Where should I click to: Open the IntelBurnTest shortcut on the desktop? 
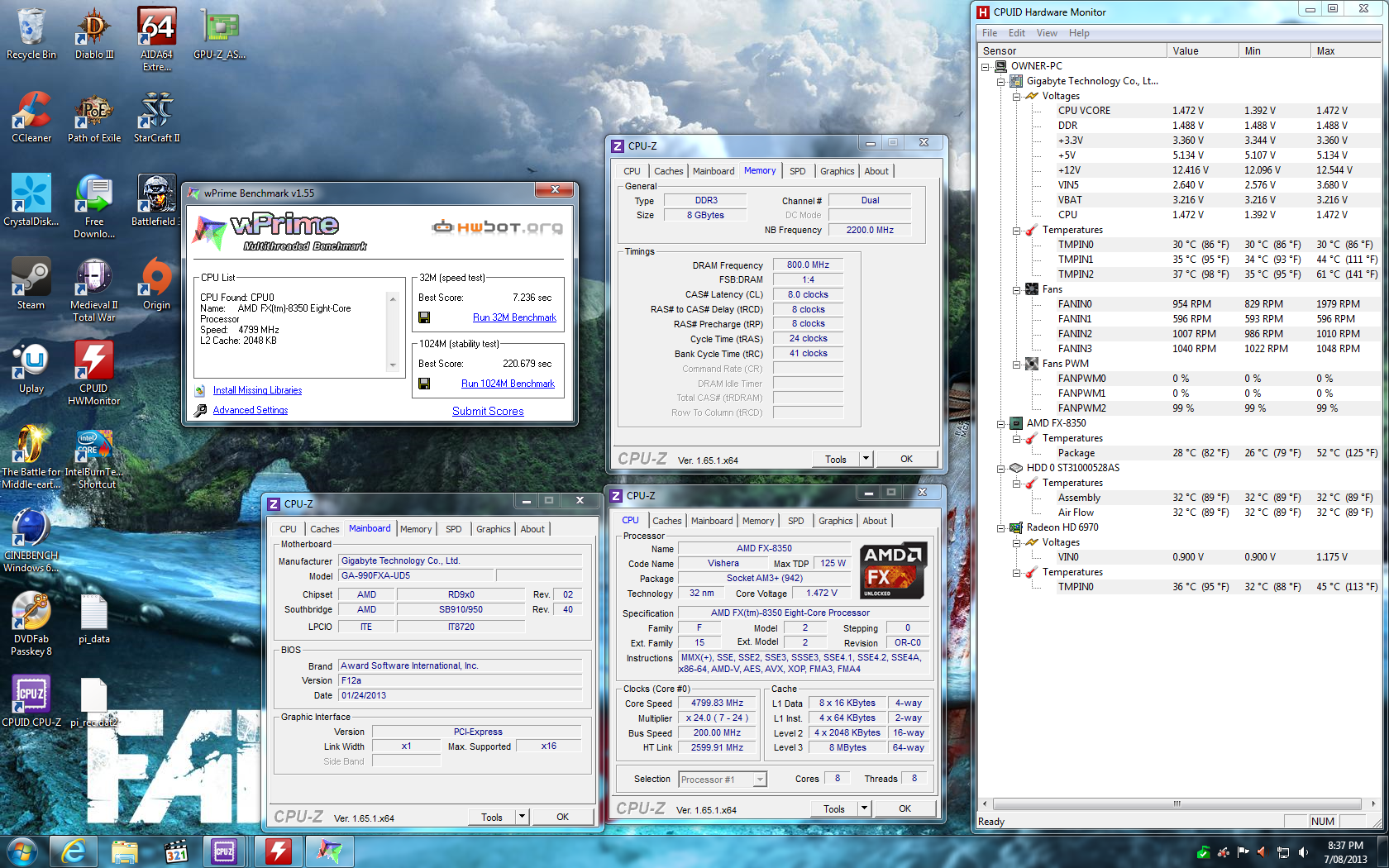(94, 456)
